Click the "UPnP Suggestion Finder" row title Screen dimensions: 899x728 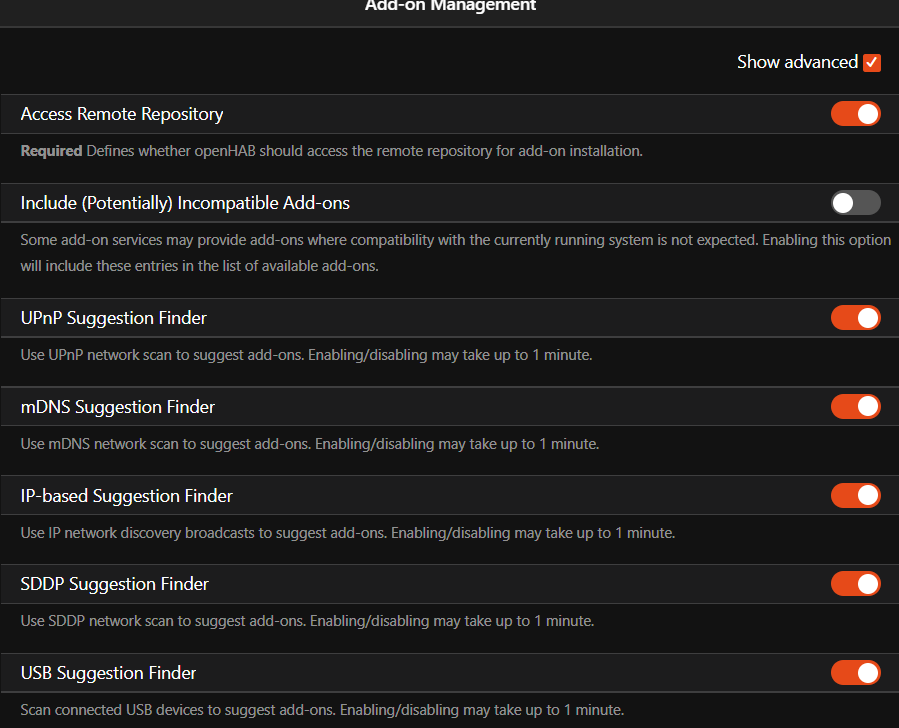[x=114, y=318]
